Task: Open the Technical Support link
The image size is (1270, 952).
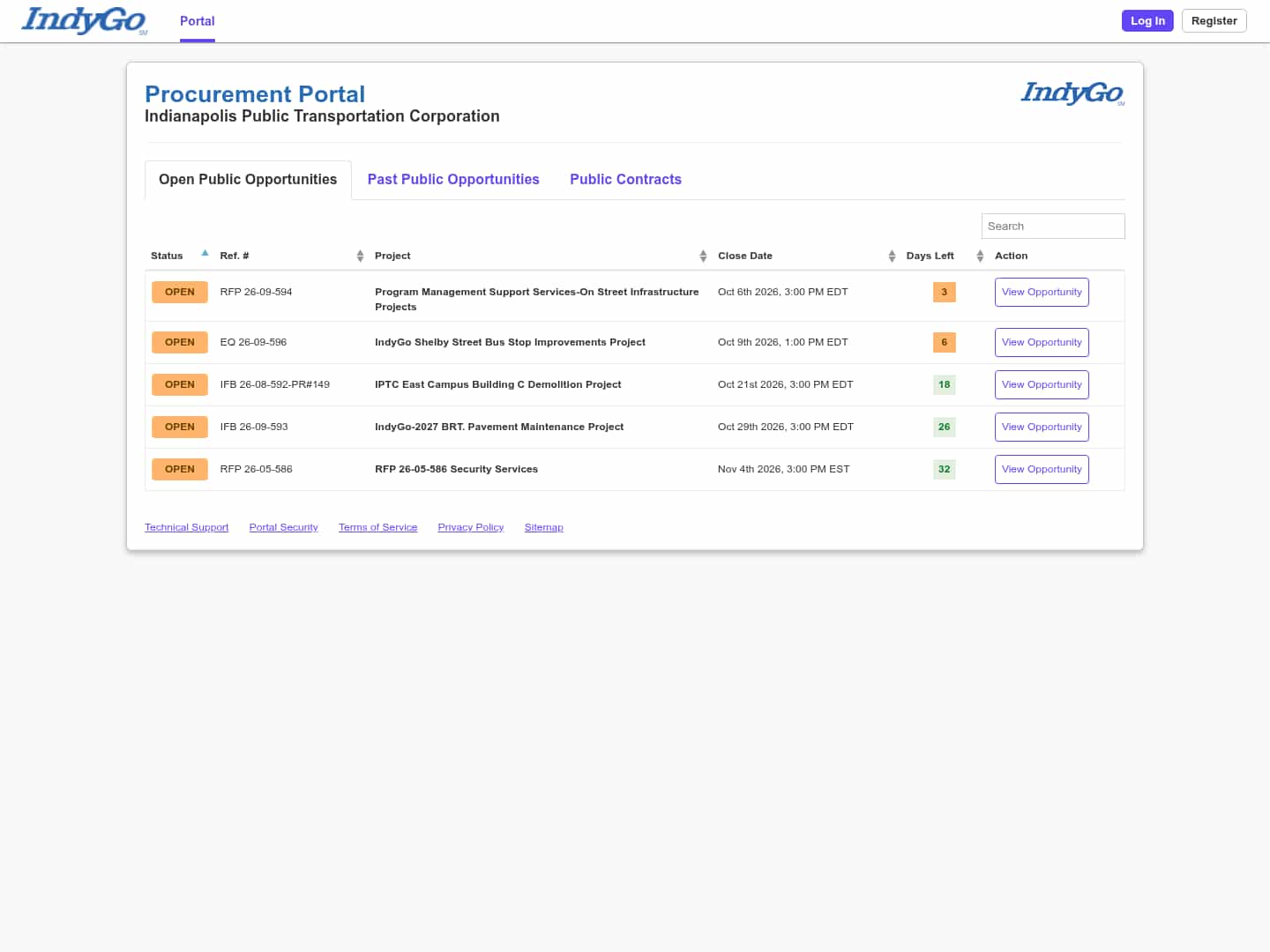Action: (186, 527)
